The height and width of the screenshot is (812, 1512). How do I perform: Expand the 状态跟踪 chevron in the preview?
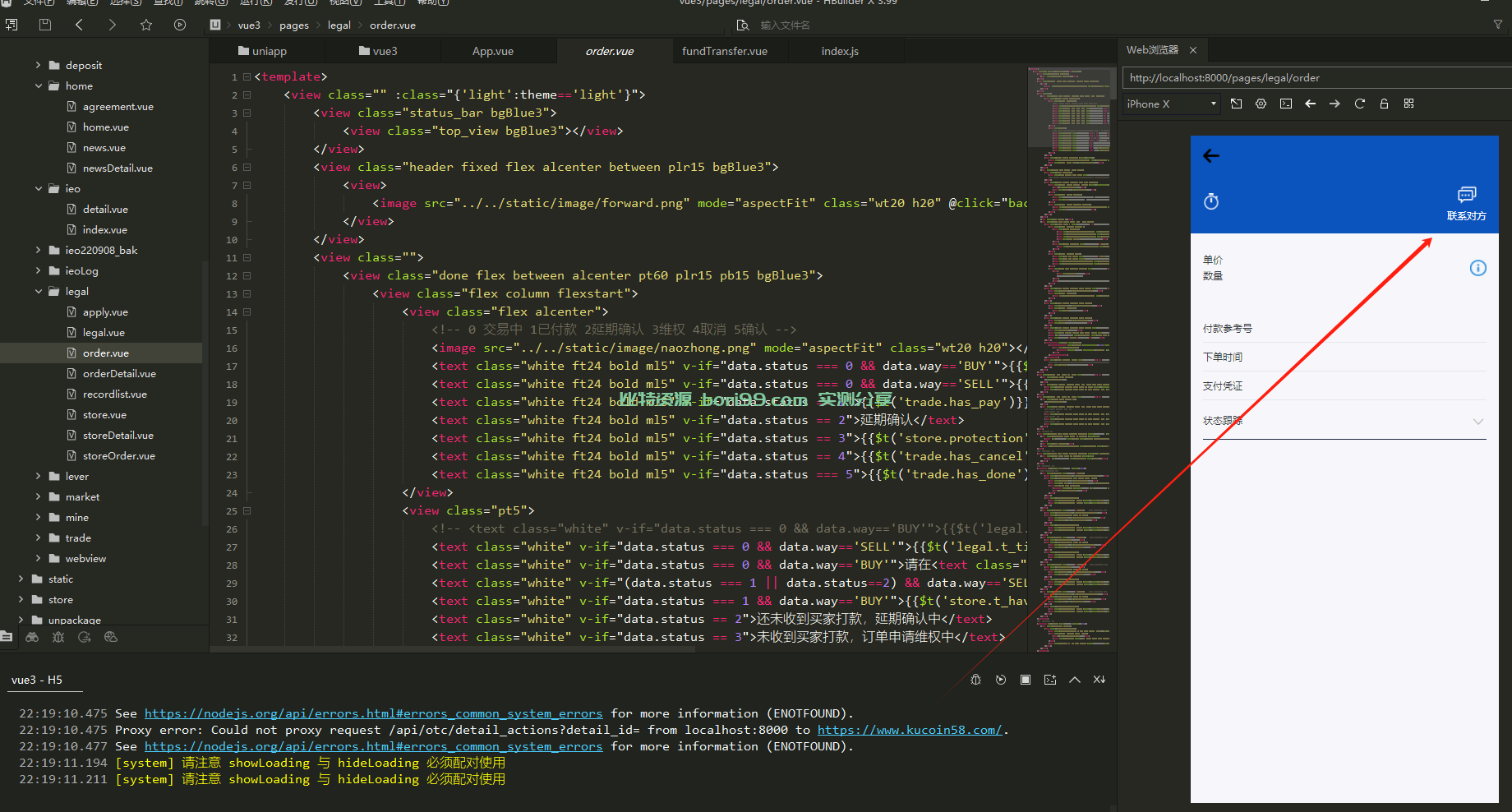(x=1477, y=422)
